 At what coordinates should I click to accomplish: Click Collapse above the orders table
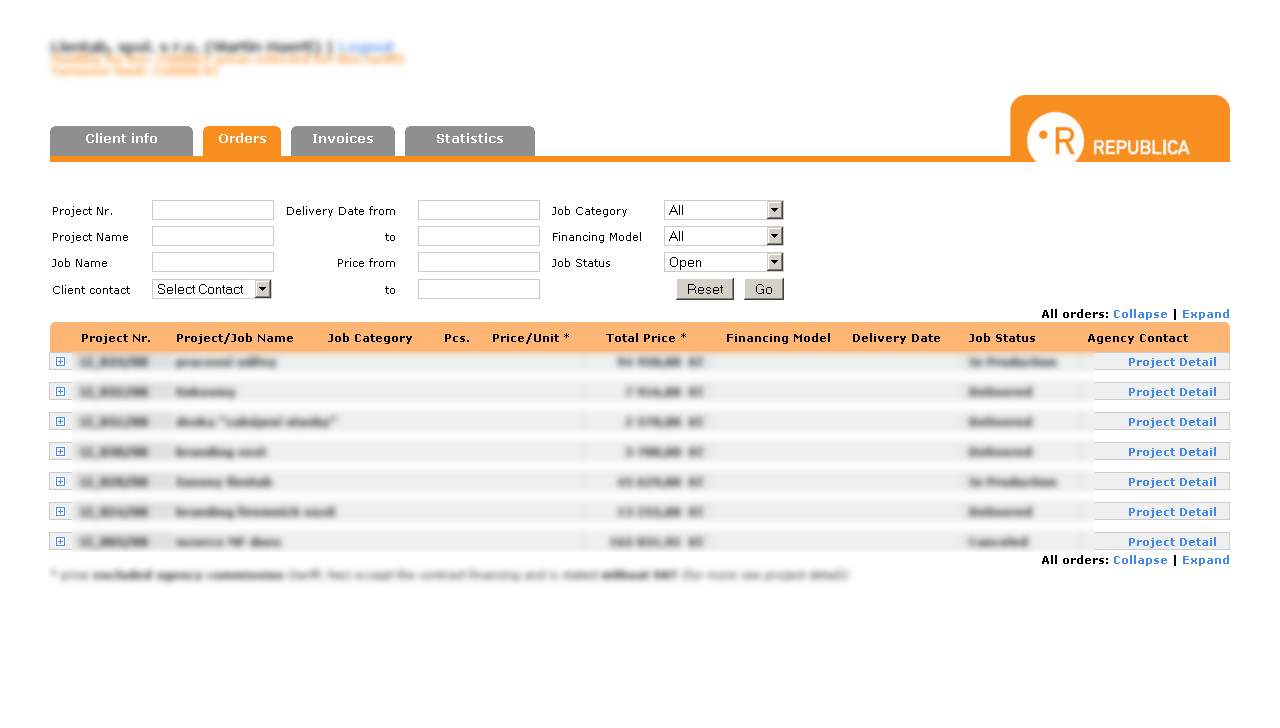(x=1140, y=314)
